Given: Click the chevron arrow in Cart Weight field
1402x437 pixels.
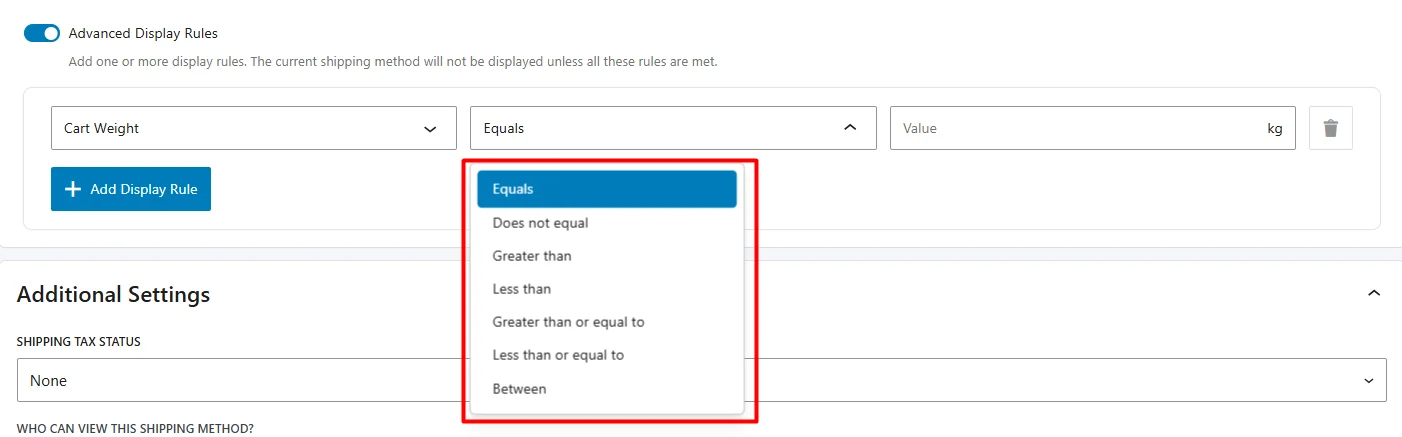Looking at the screenshot, I should pos(430,128).
